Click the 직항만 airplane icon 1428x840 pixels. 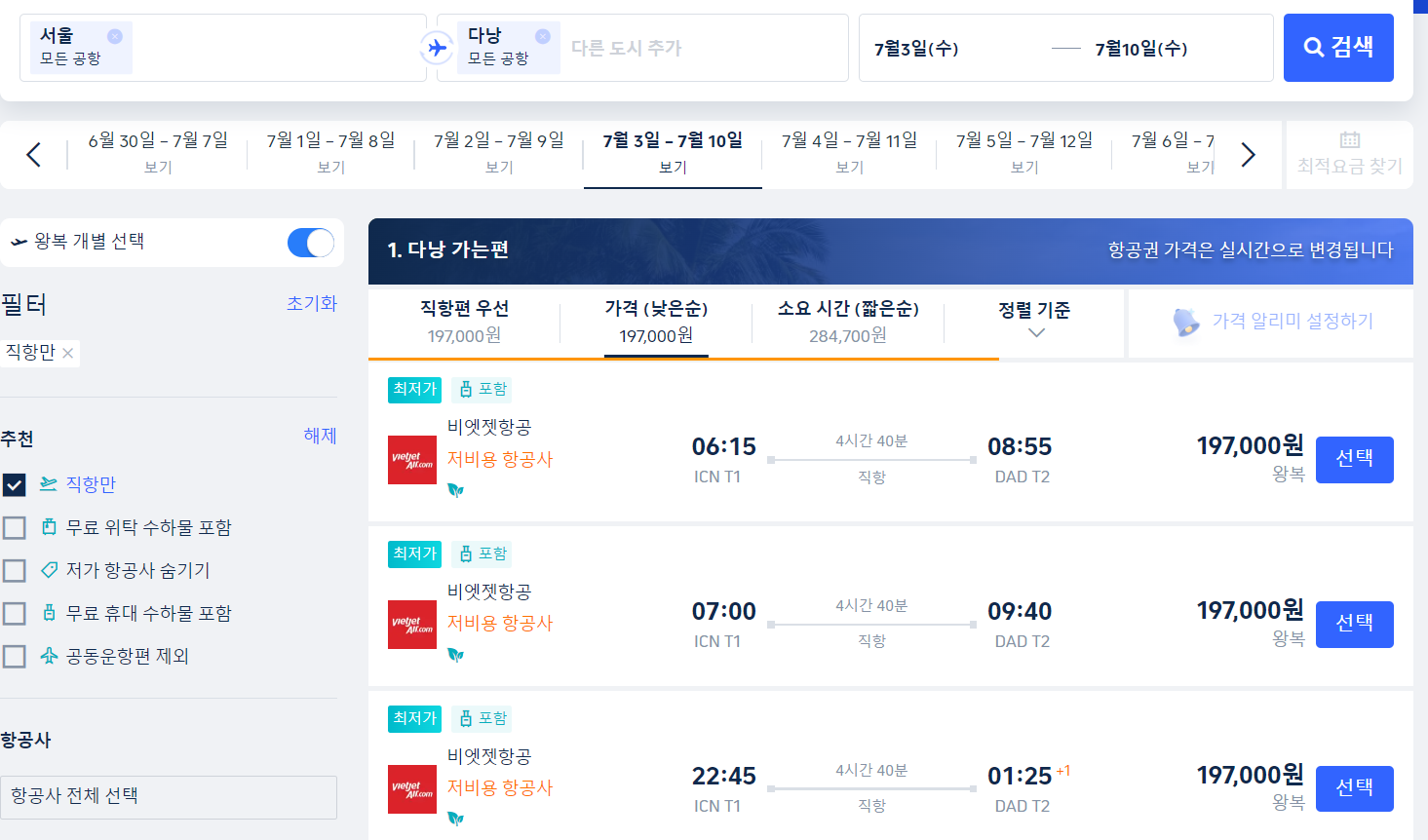(x=49, y=483)
